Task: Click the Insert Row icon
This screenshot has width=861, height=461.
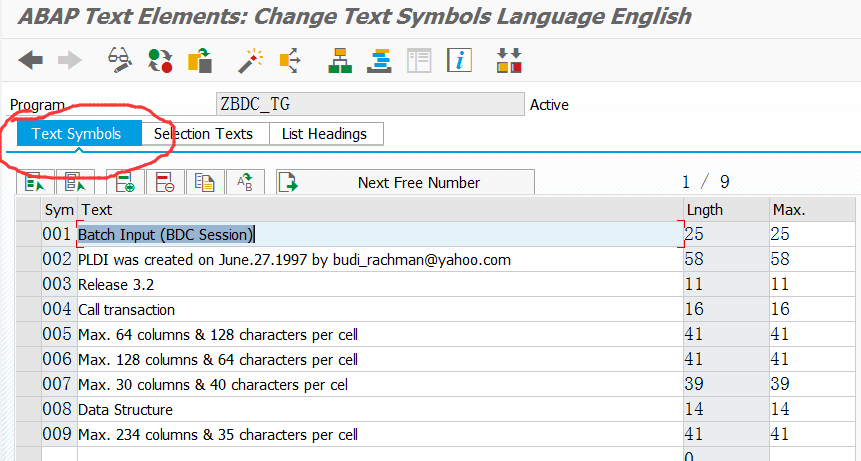Action: [125, 183]
